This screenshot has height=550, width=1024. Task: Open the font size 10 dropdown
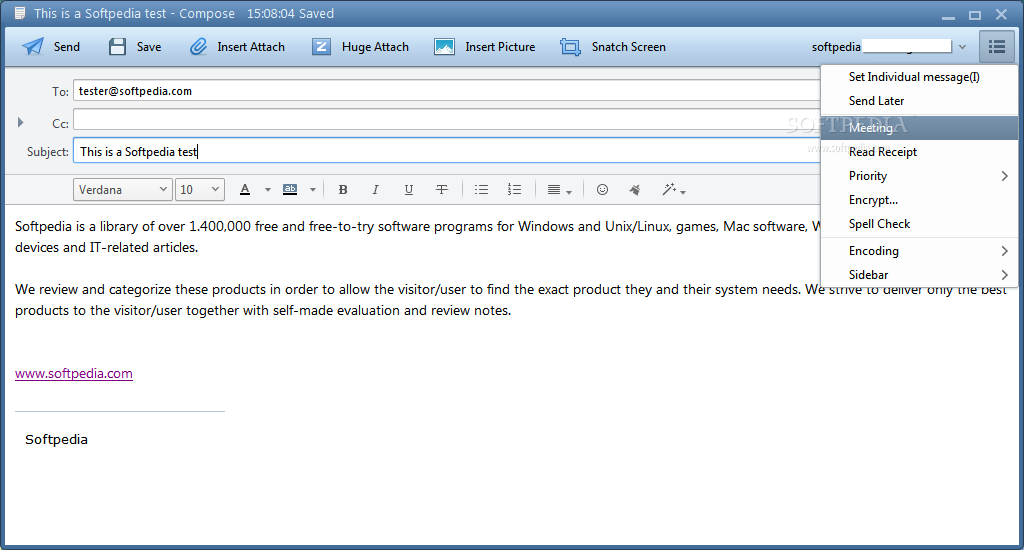coord(200,189)
